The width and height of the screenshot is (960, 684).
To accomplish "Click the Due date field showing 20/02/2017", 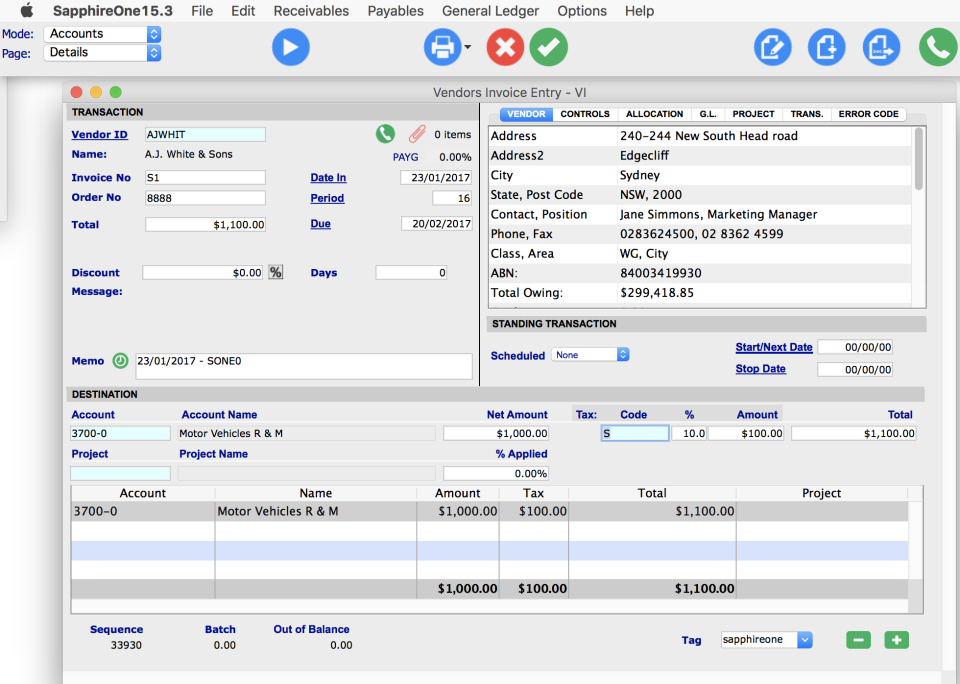I will (437, 224).
